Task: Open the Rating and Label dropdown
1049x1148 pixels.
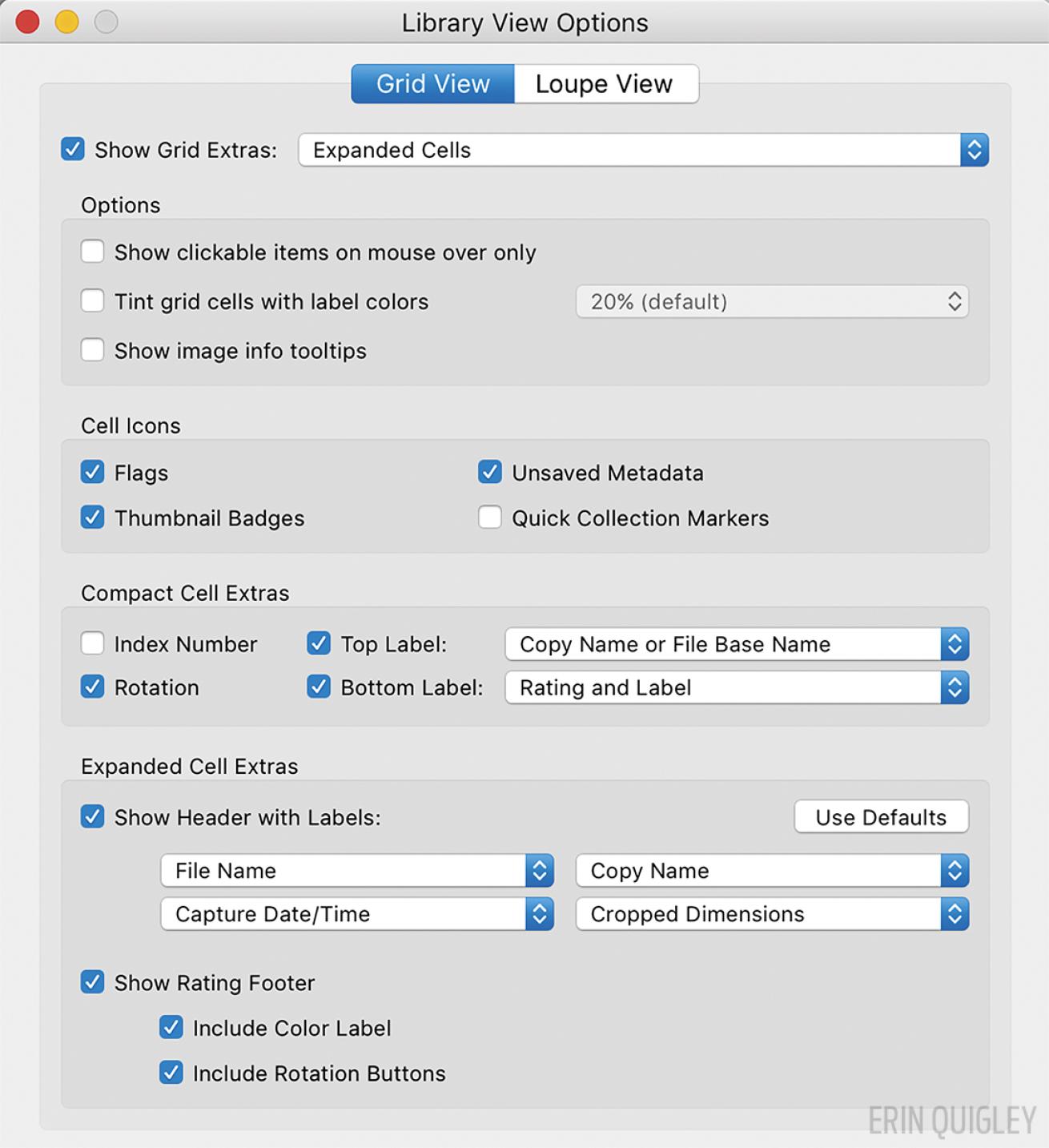Action: coord(736,687)
